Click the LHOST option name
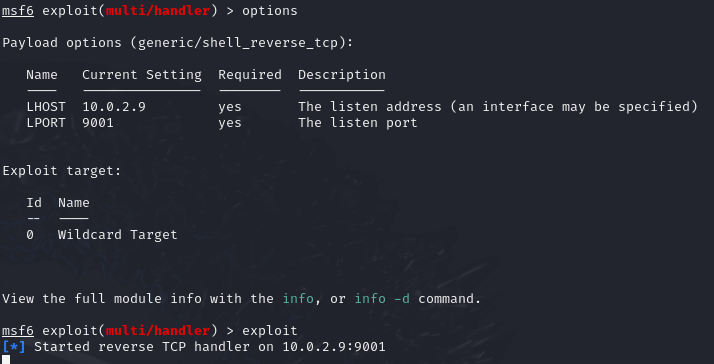 click(x=46, y=107)
